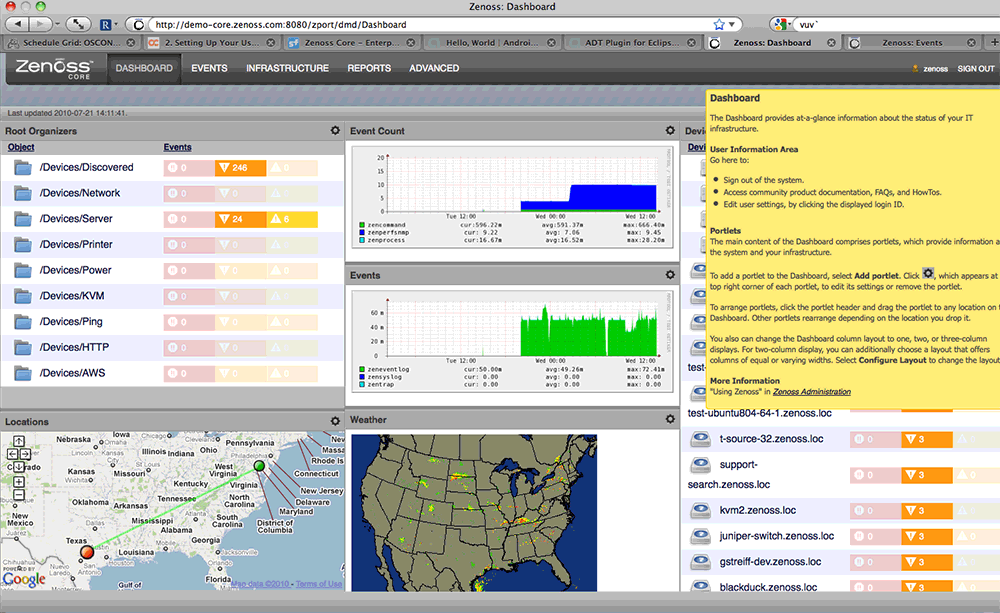Pan the Locations map down
The image size is (1000, 613).
[x=18, y=467]
